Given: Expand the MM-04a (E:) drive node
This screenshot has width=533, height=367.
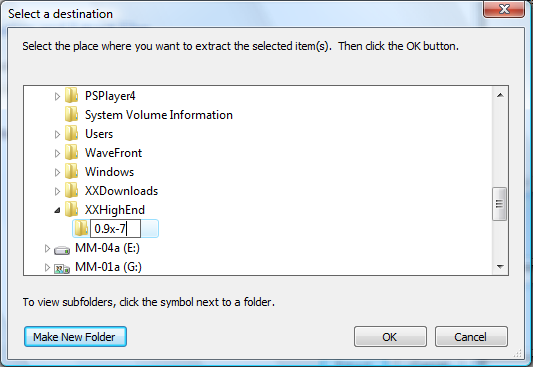Looking at the screenshot, I should pyautogui.click(x=47, y=249).
